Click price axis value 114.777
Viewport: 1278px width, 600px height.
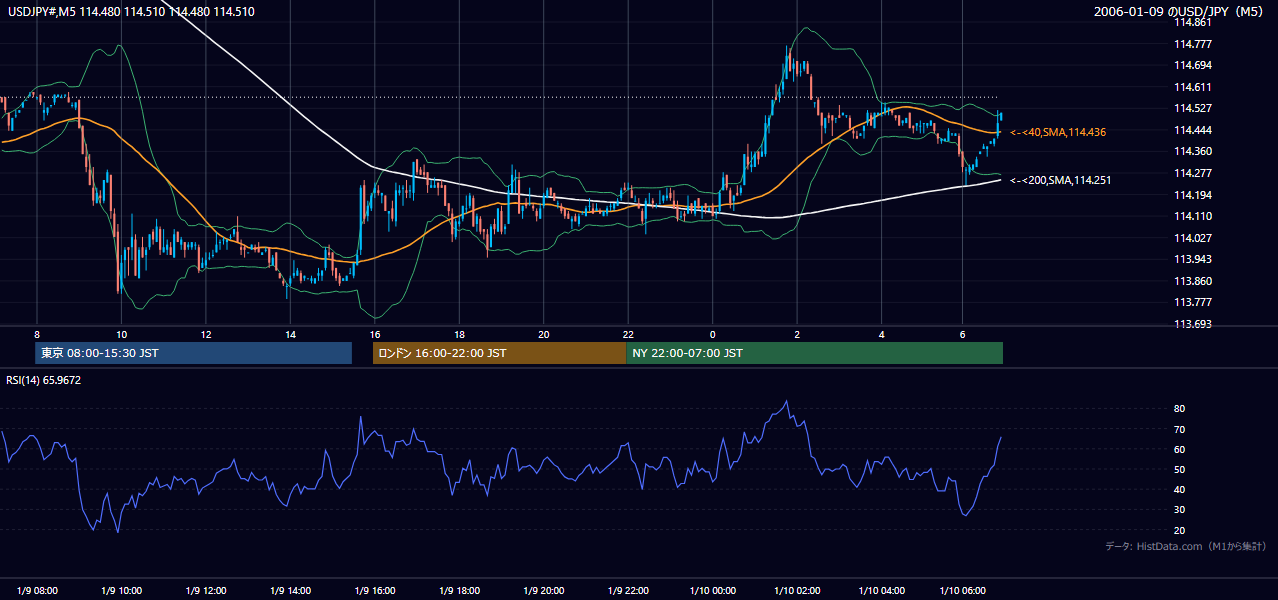tap(1192, 43)
